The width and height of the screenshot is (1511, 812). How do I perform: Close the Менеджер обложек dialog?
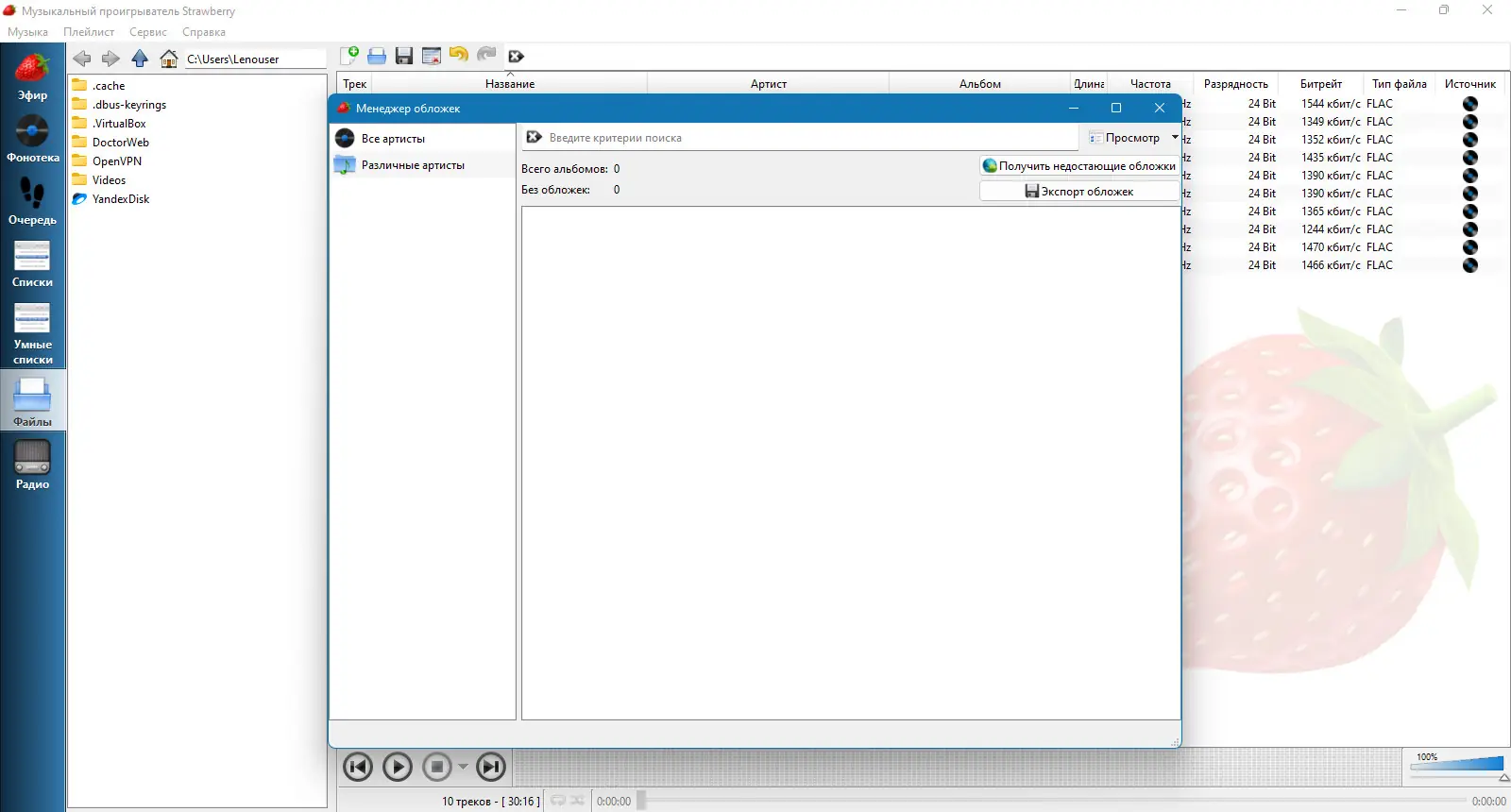(x=1160, y=109)
